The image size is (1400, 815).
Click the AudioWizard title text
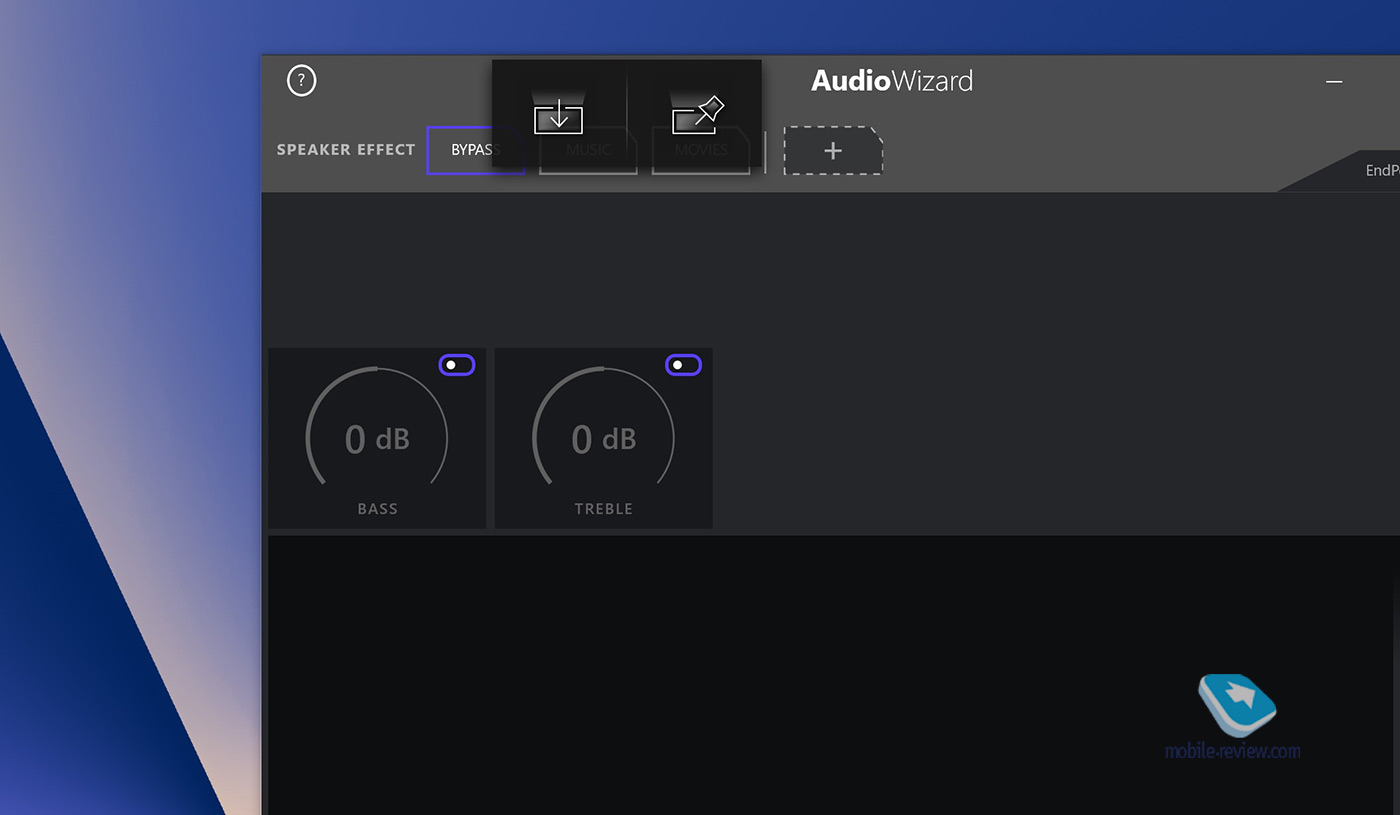[892, 81]
